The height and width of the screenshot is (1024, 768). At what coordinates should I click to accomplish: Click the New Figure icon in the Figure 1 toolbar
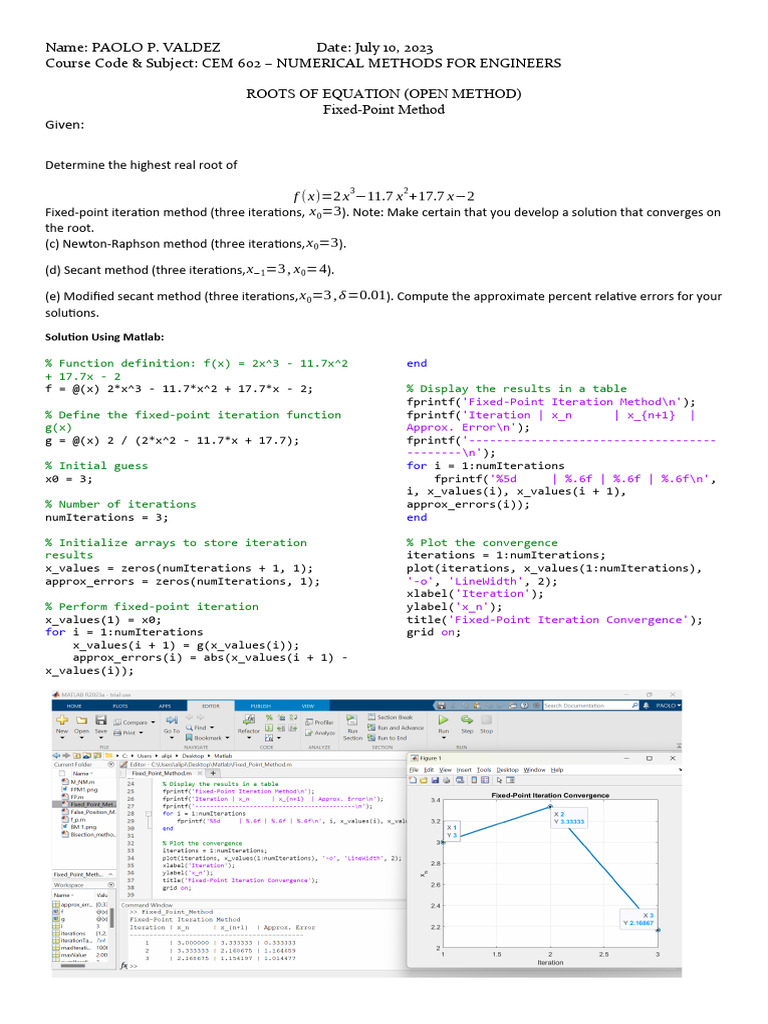(413, 780)
